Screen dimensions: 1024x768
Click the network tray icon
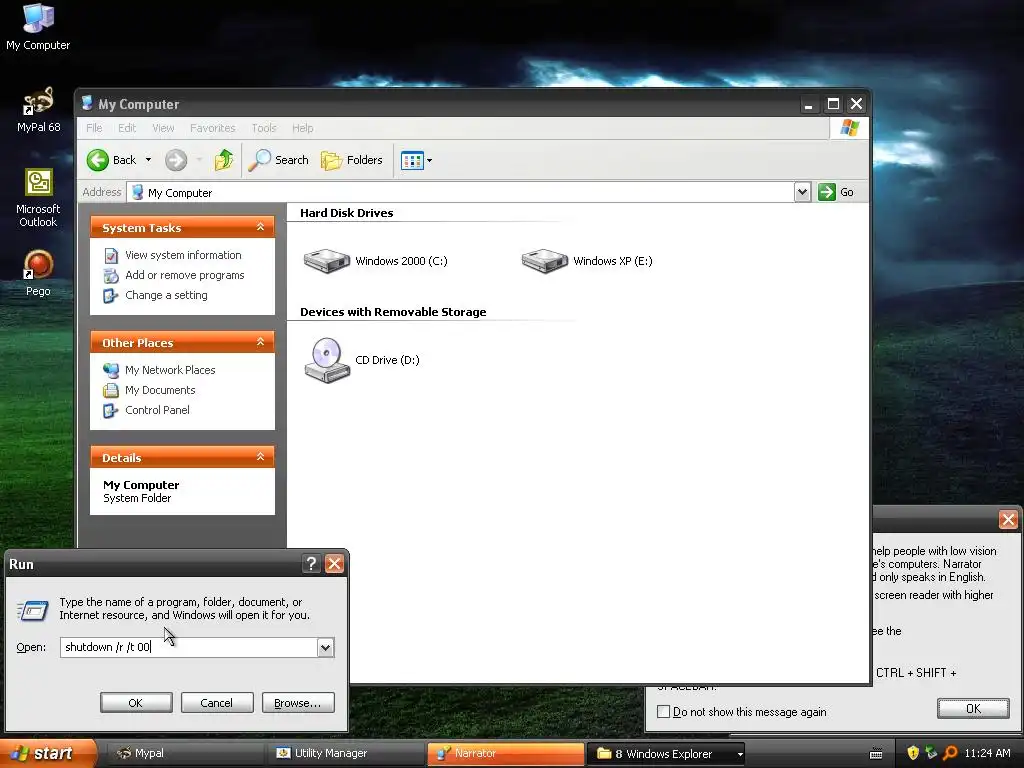[931, 753]
